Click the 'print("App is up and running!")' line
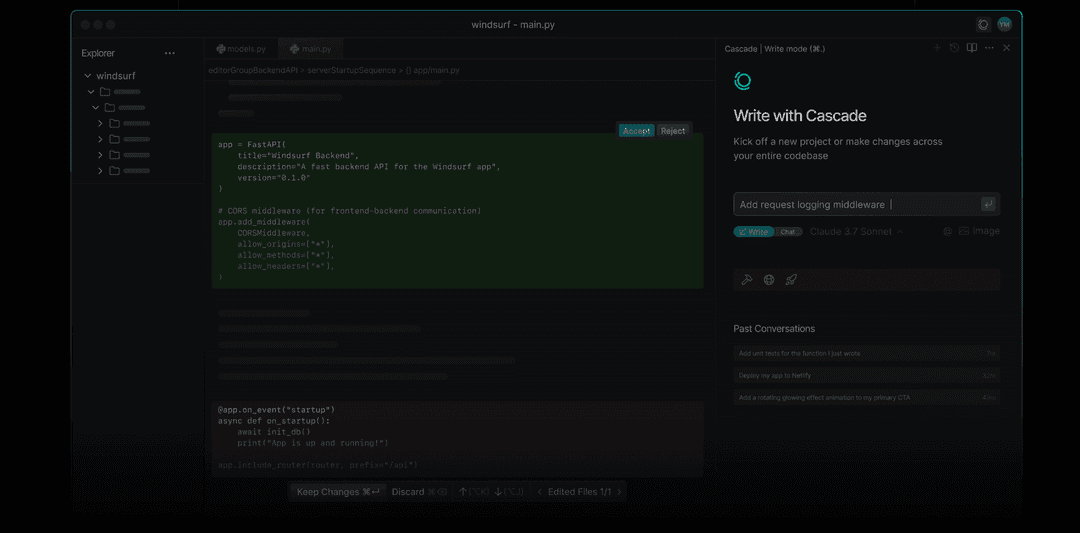 click(313, 443)
